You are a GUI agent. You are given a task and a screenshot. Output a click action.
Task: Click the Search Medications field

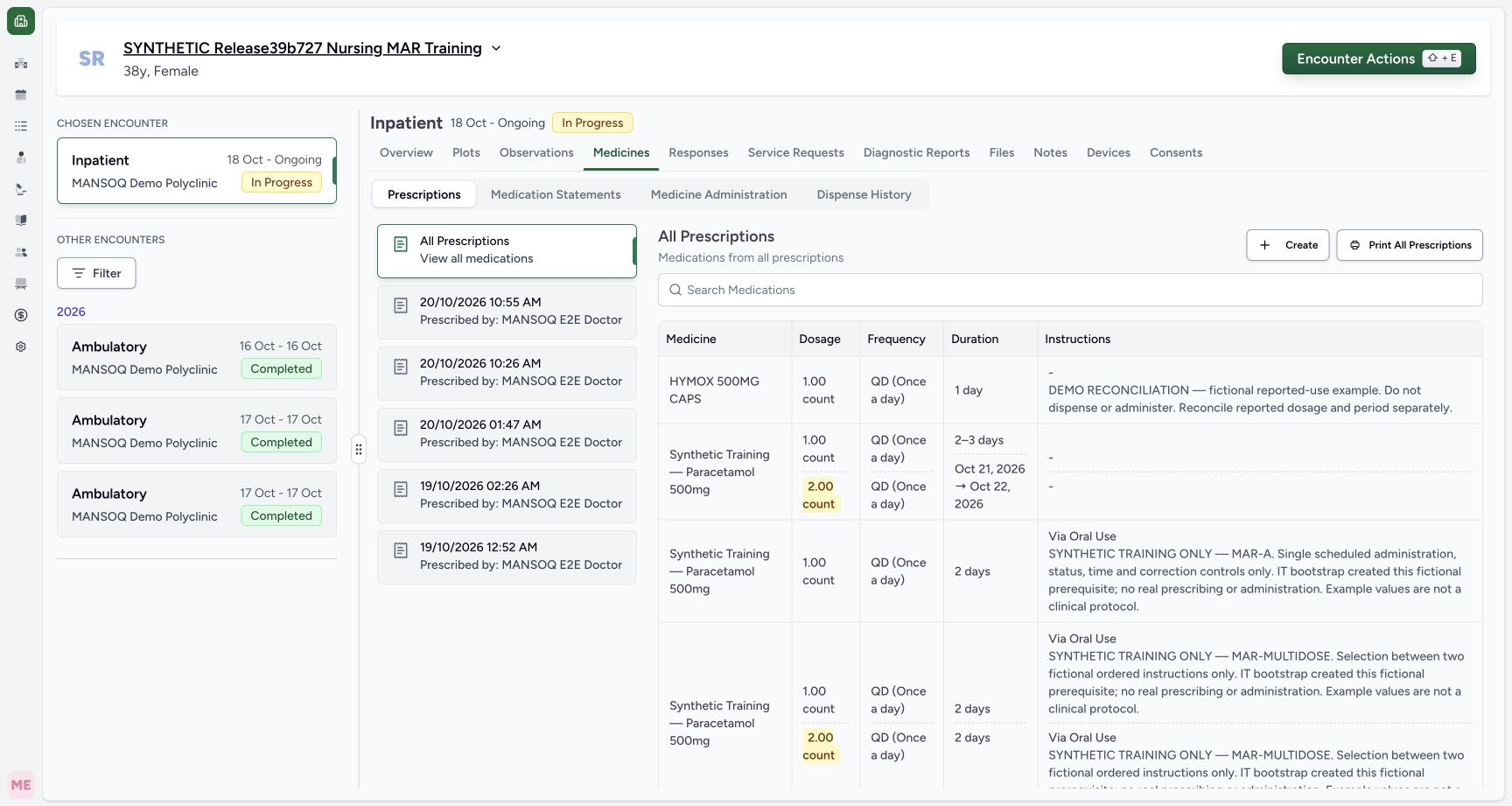tap(1070, 290)
